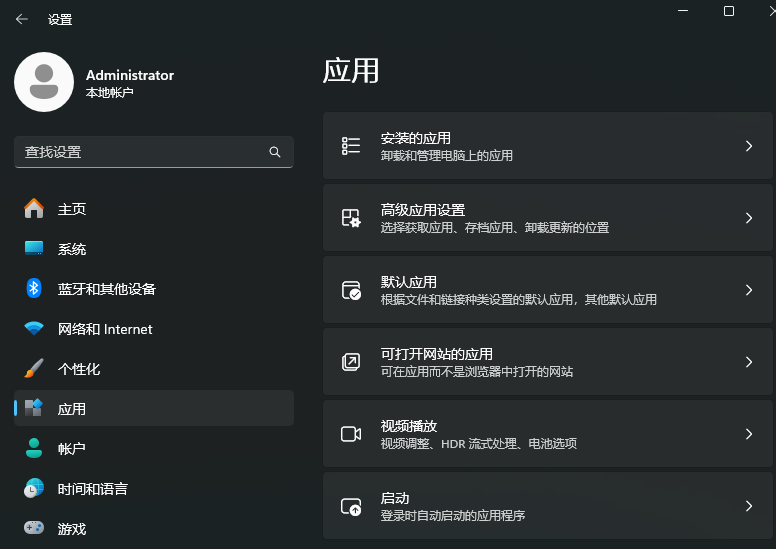Expand 安装的应用 using its chevron
The image size is (776, 549).
[x=748, y=146]
